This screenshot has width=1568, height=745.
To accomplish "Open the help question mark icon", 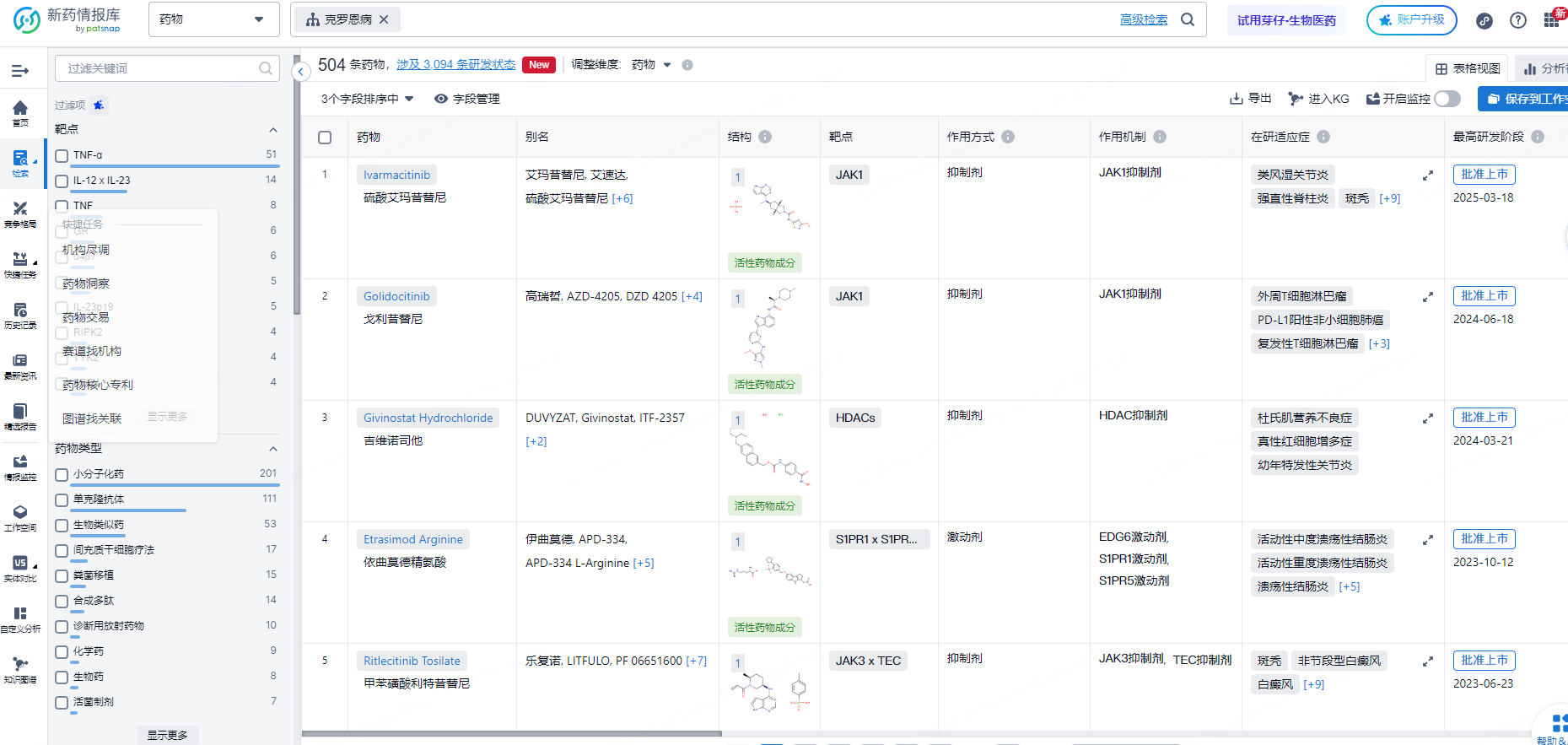I will click(1518, 20).
